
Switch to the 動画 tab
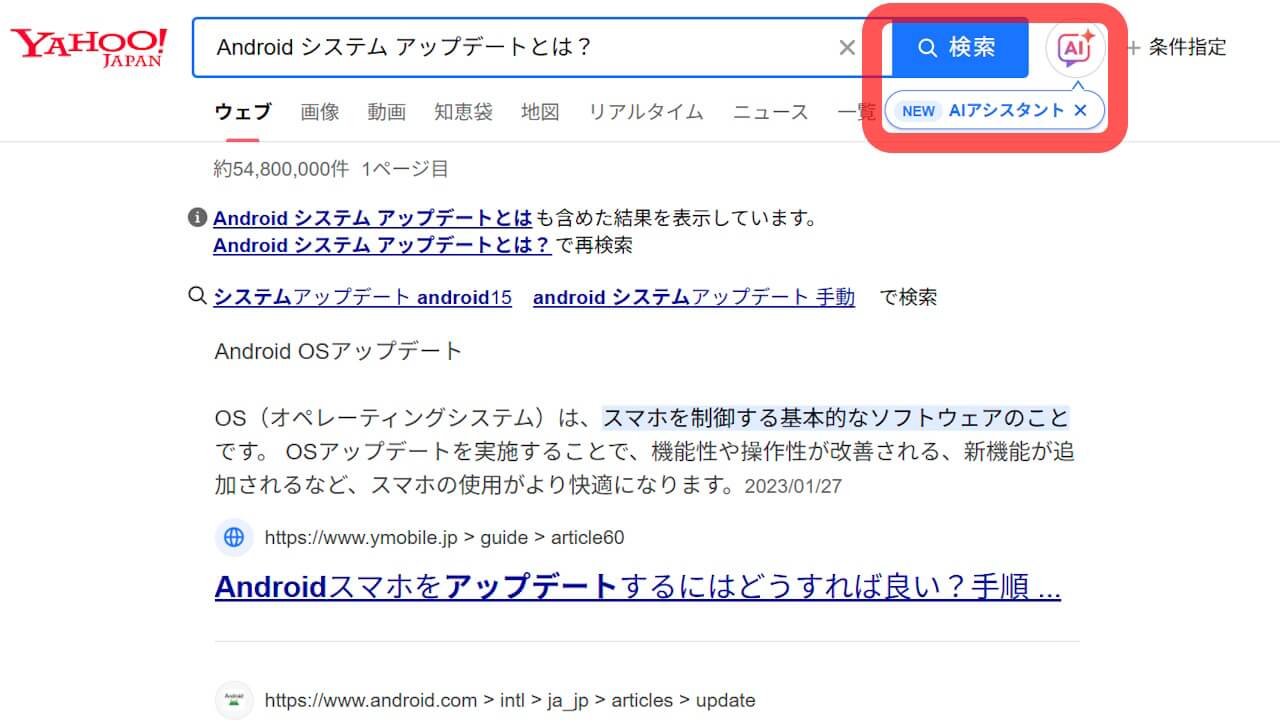(386, 112)
